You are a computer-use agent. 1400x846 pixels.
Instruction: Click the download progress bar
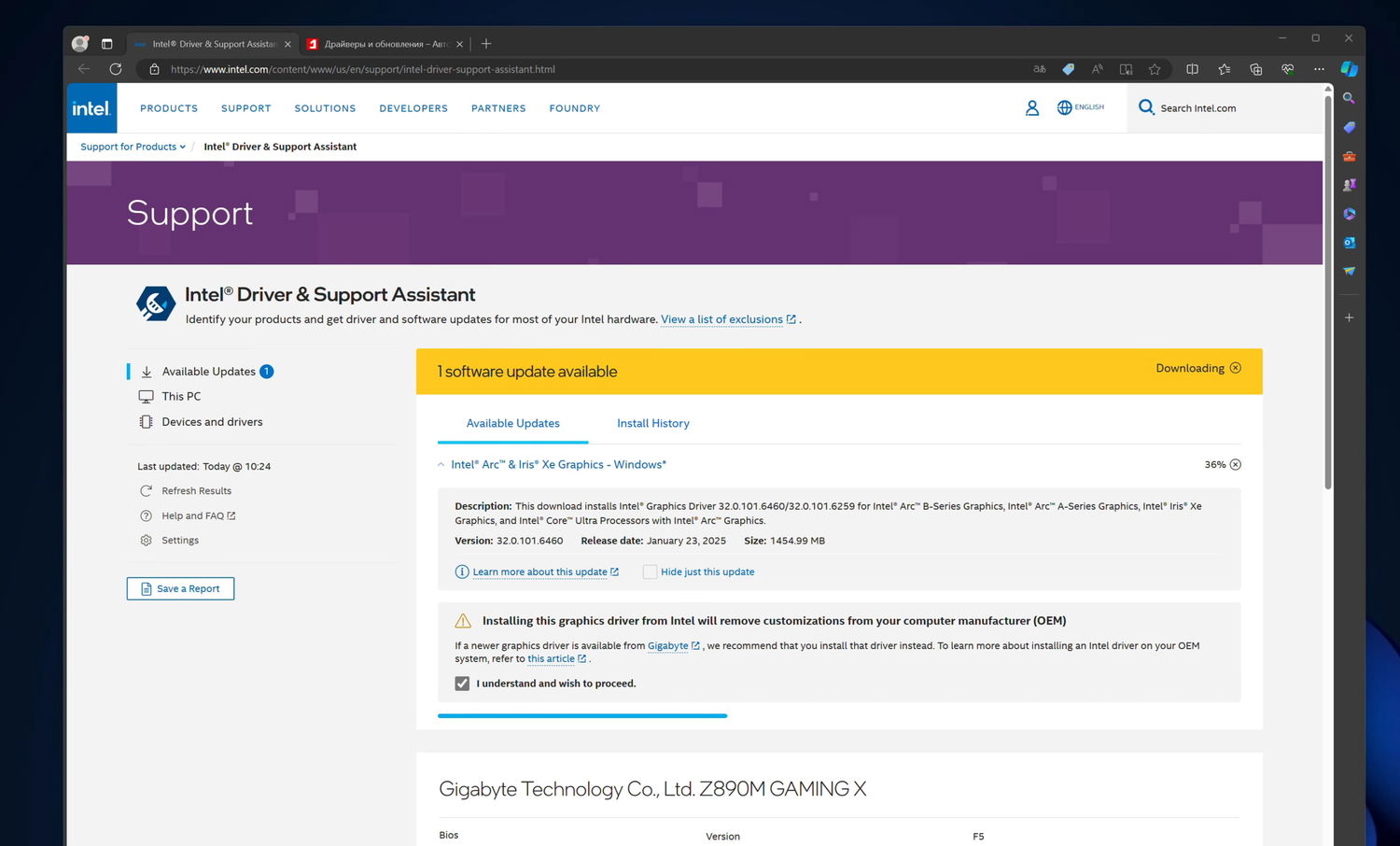point(582,716)
